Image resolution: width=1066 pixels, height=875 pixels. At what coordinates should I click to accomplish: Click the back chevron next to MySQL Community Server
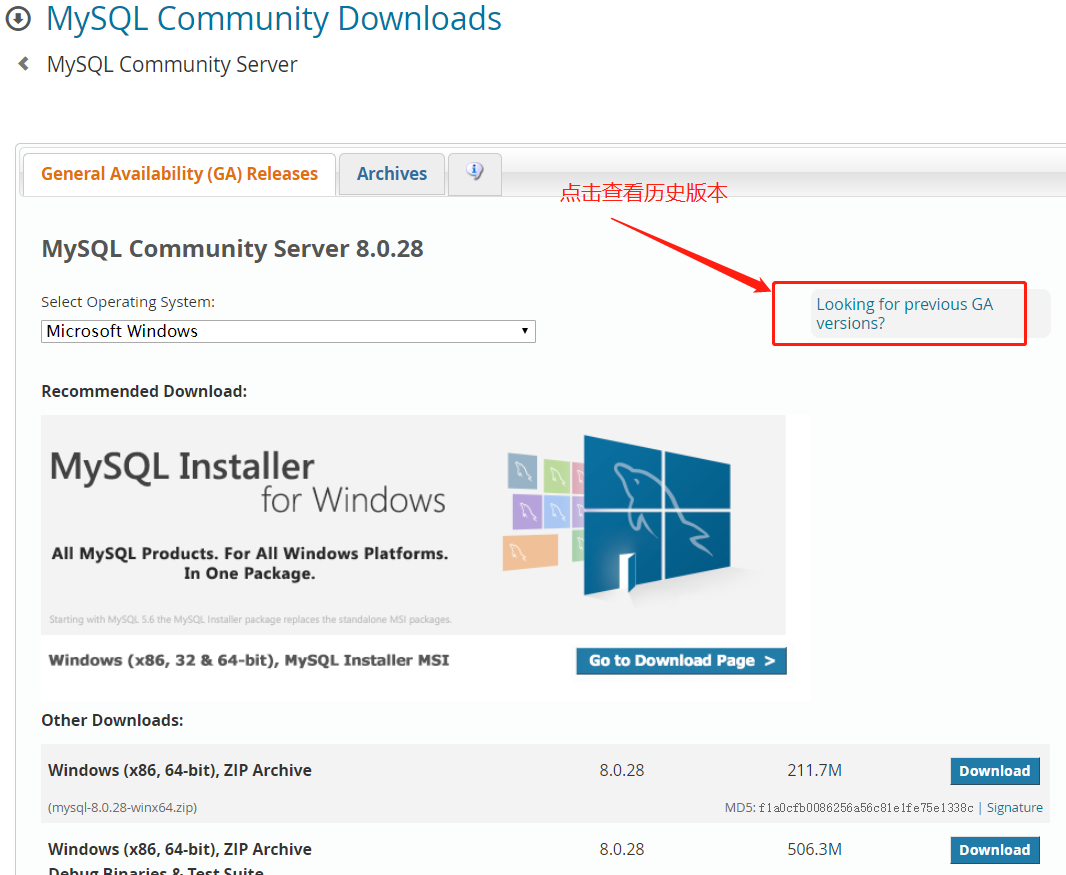[22, 63]
